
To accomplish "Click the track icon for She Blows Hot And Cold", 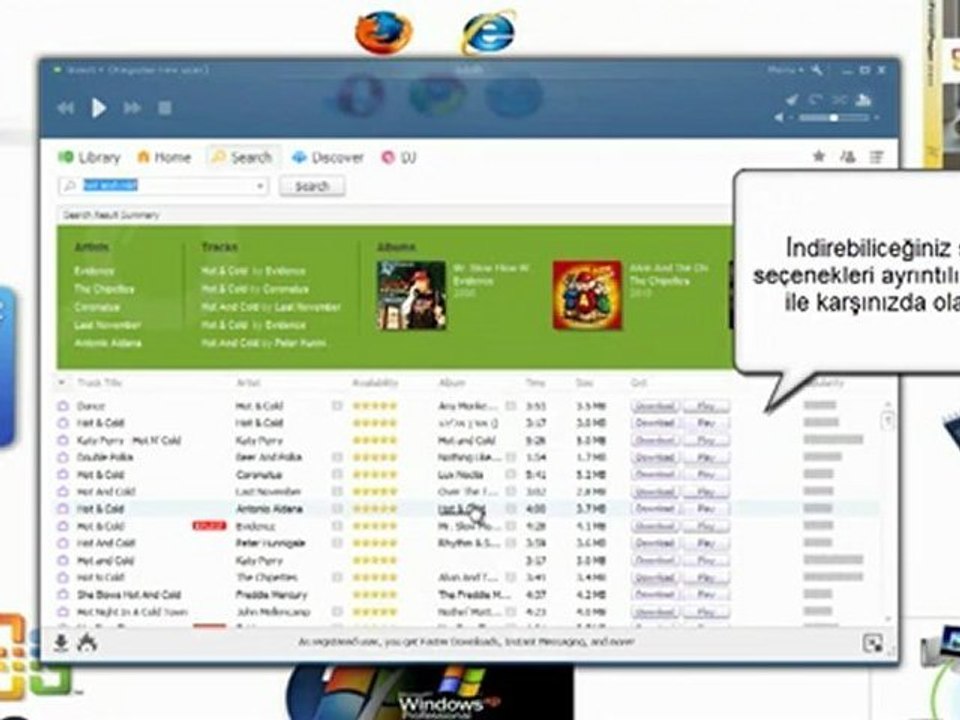I will 63,594.
